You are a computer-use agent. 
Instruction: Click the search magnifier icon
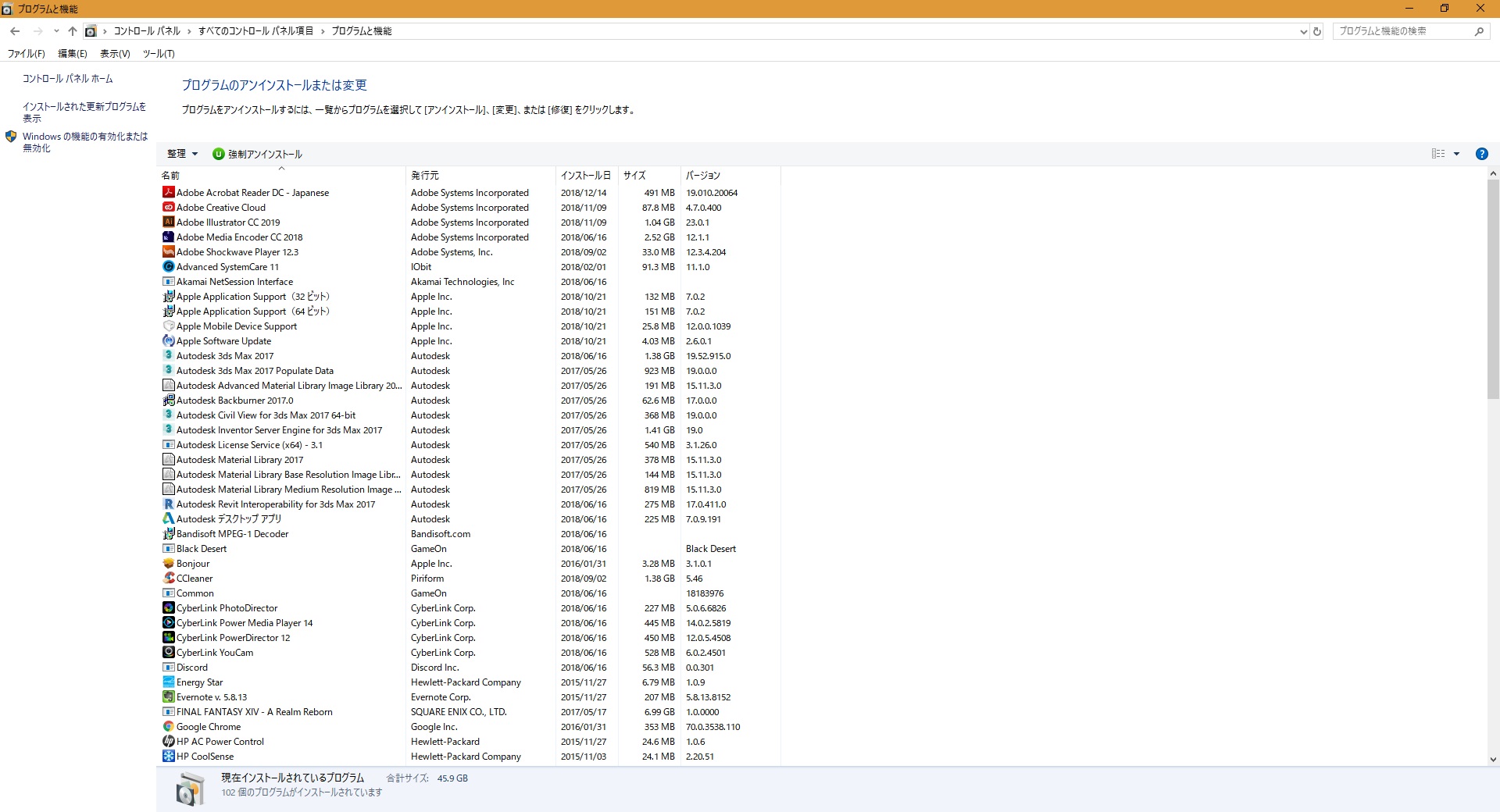pos(1479,31)
